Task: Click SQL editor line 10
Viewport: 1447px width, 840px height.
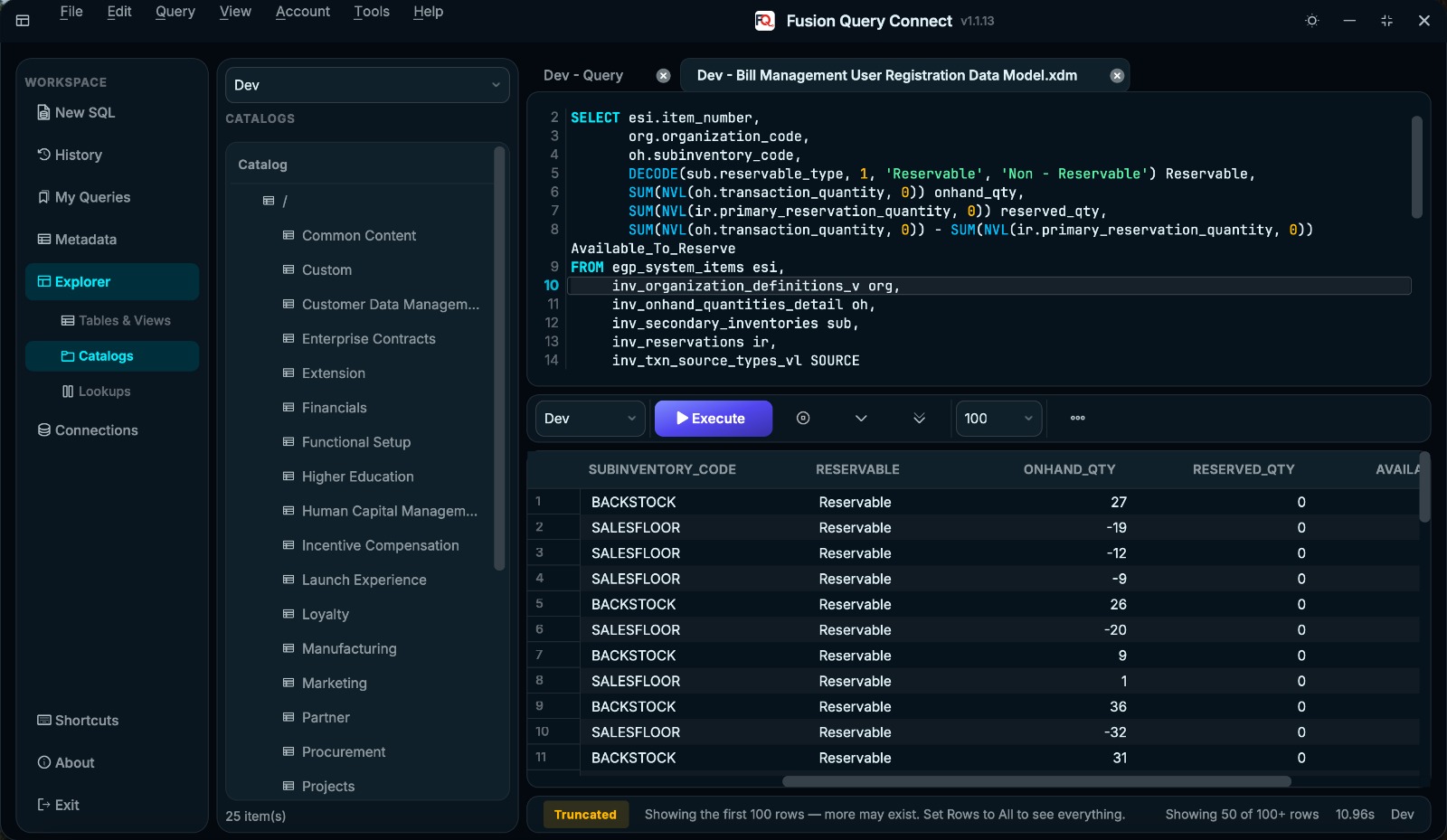Action: tap(990, 286)
